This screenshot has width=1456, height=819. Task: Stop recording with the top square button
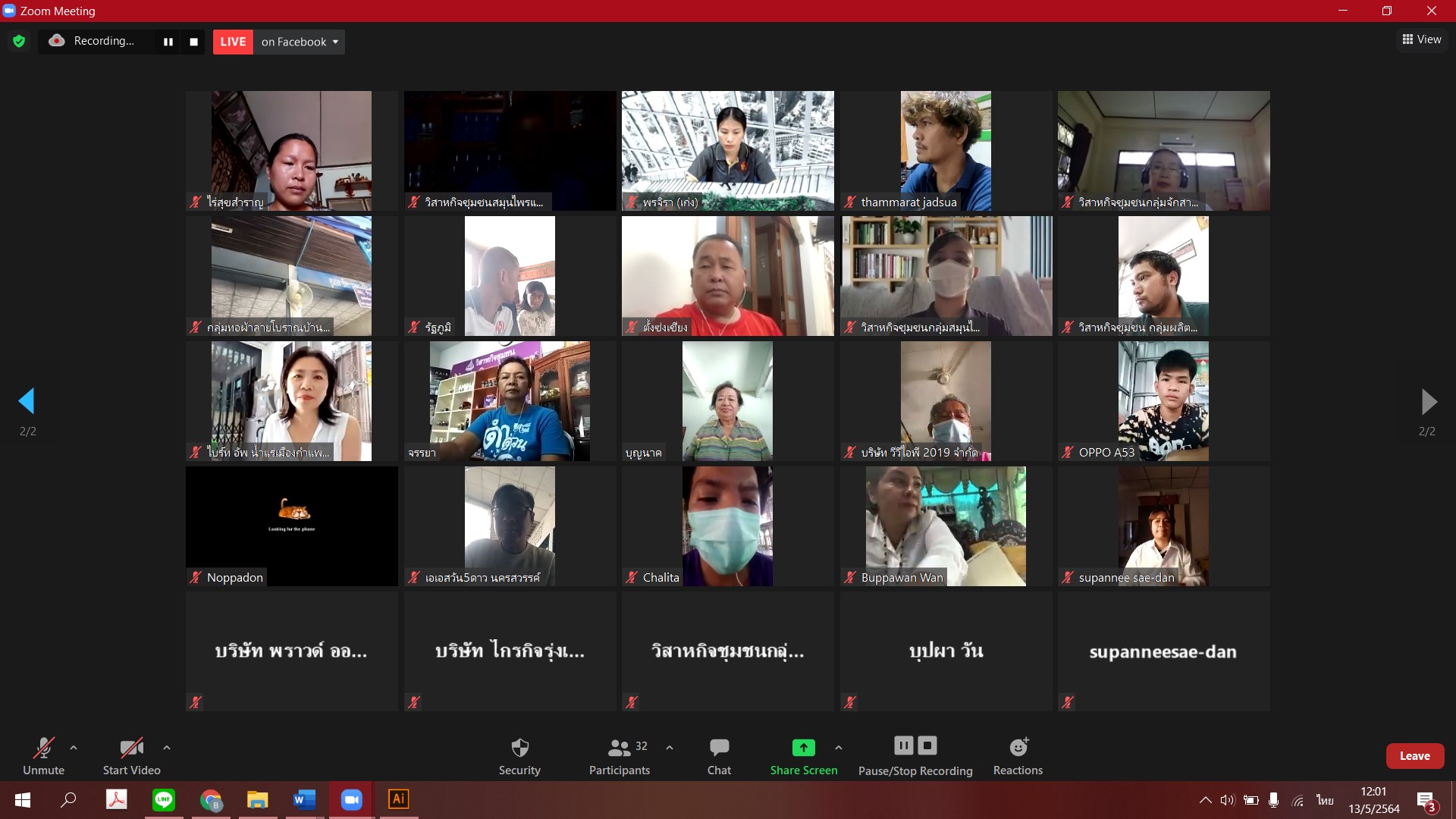click(193, 42)
